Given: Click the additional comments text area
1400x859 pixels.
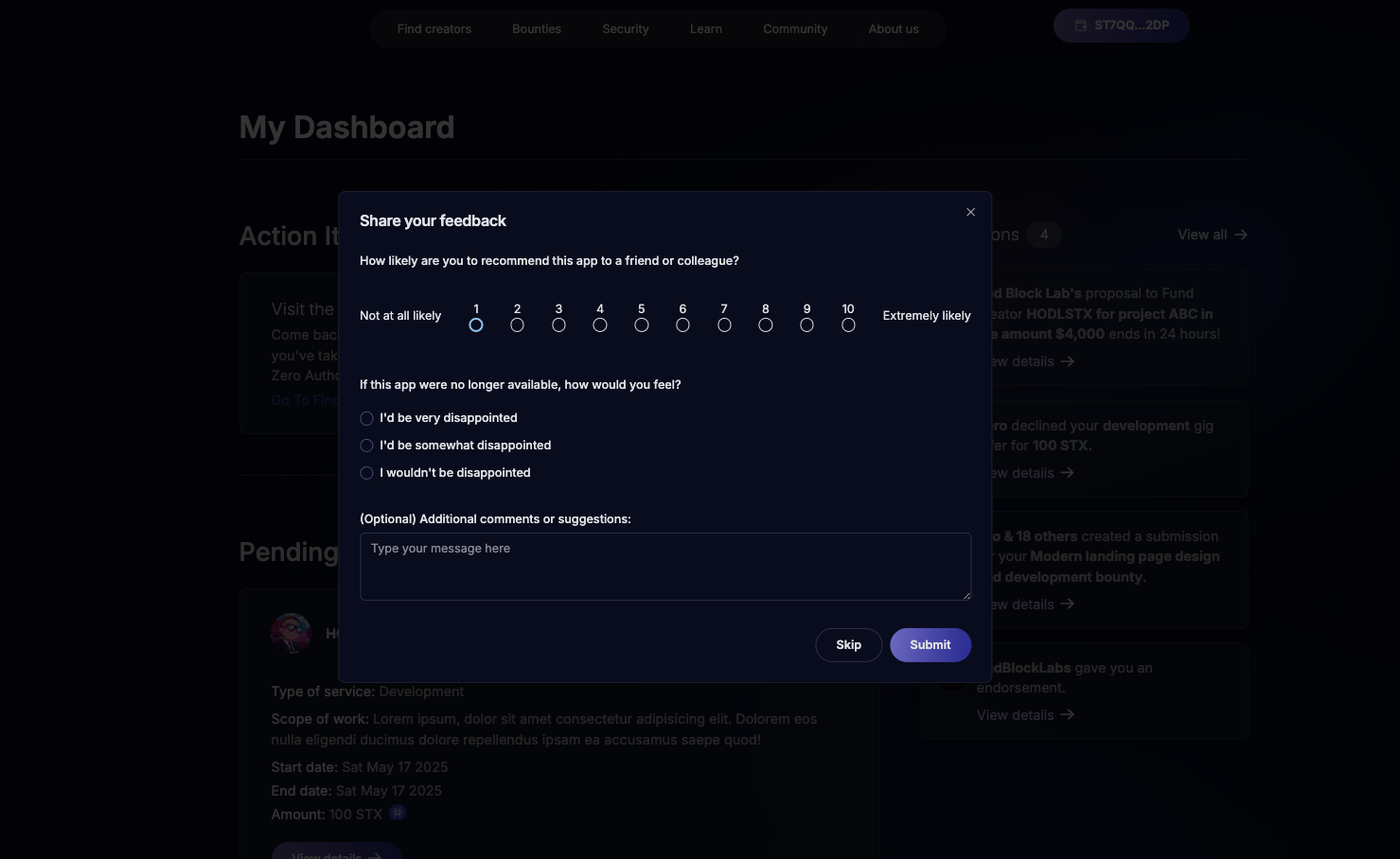Looking at the screenshot, I should pos(665,567).
